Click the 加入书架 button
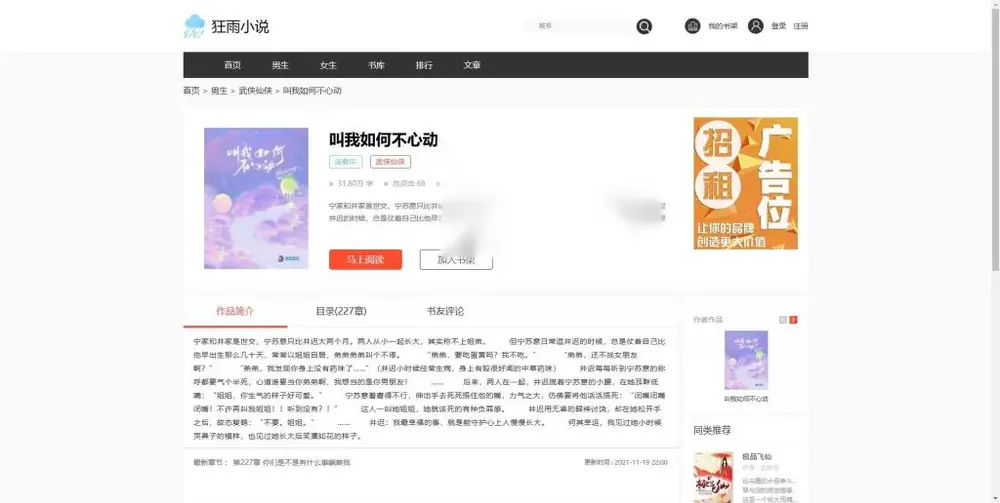 pos(456,259)
